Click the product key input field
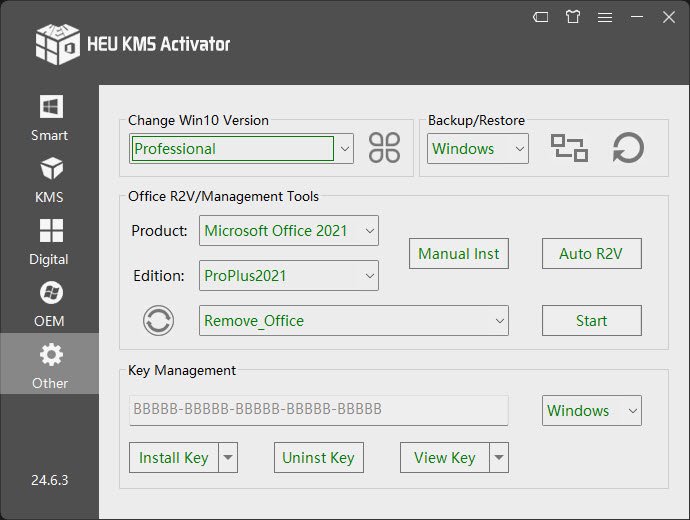This screenshot has height=520, width=690. pyautogui.click(x=318, y=410)
